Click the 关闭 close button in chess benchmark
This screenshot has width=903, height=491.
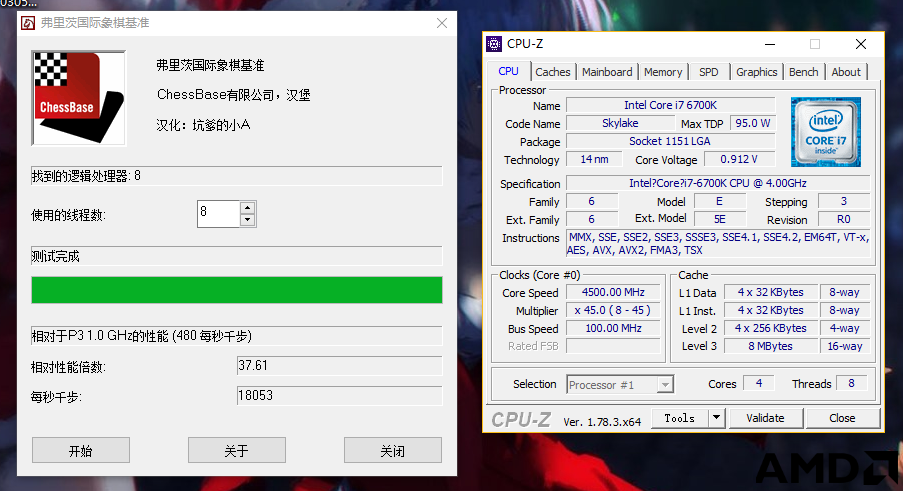[x=393, y=450]
